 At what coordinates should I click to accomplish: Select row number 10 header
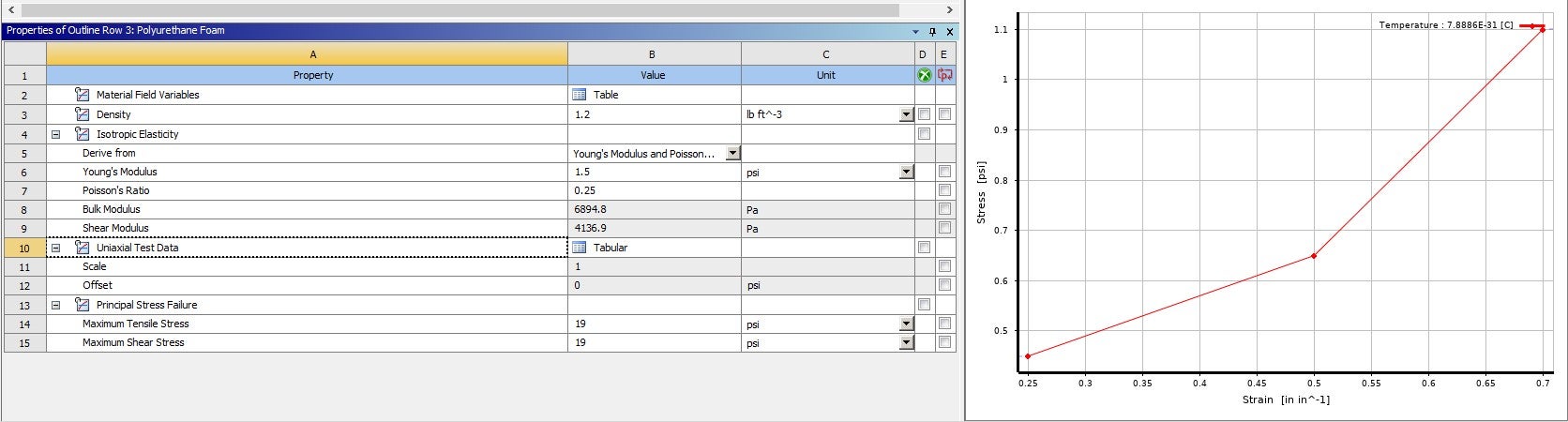tap(25, 248)
